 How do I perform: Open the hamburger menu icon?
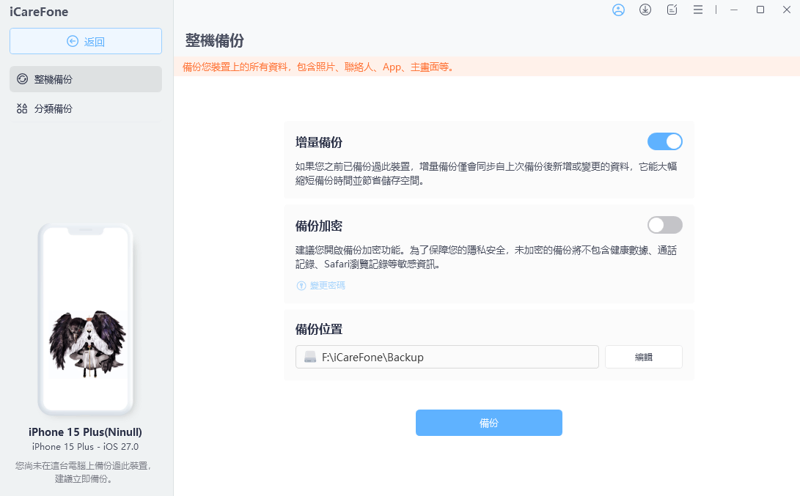click(698, 10)
